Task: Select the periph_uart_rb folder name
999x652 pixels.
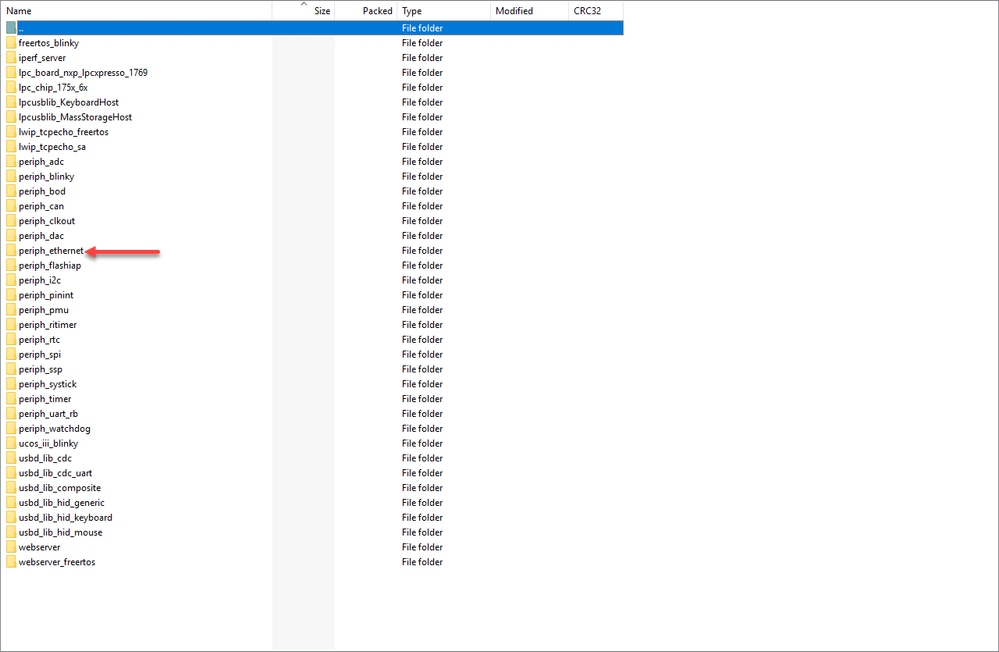Action: (x=48, y=414)
